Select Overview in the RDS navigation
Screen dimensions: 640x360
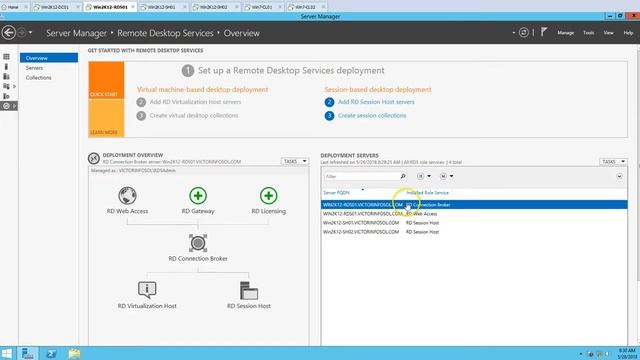49,58
